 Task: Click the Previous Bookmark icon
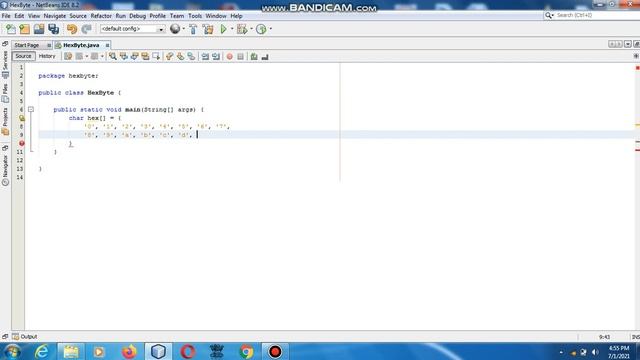click(x=169, y=56)
